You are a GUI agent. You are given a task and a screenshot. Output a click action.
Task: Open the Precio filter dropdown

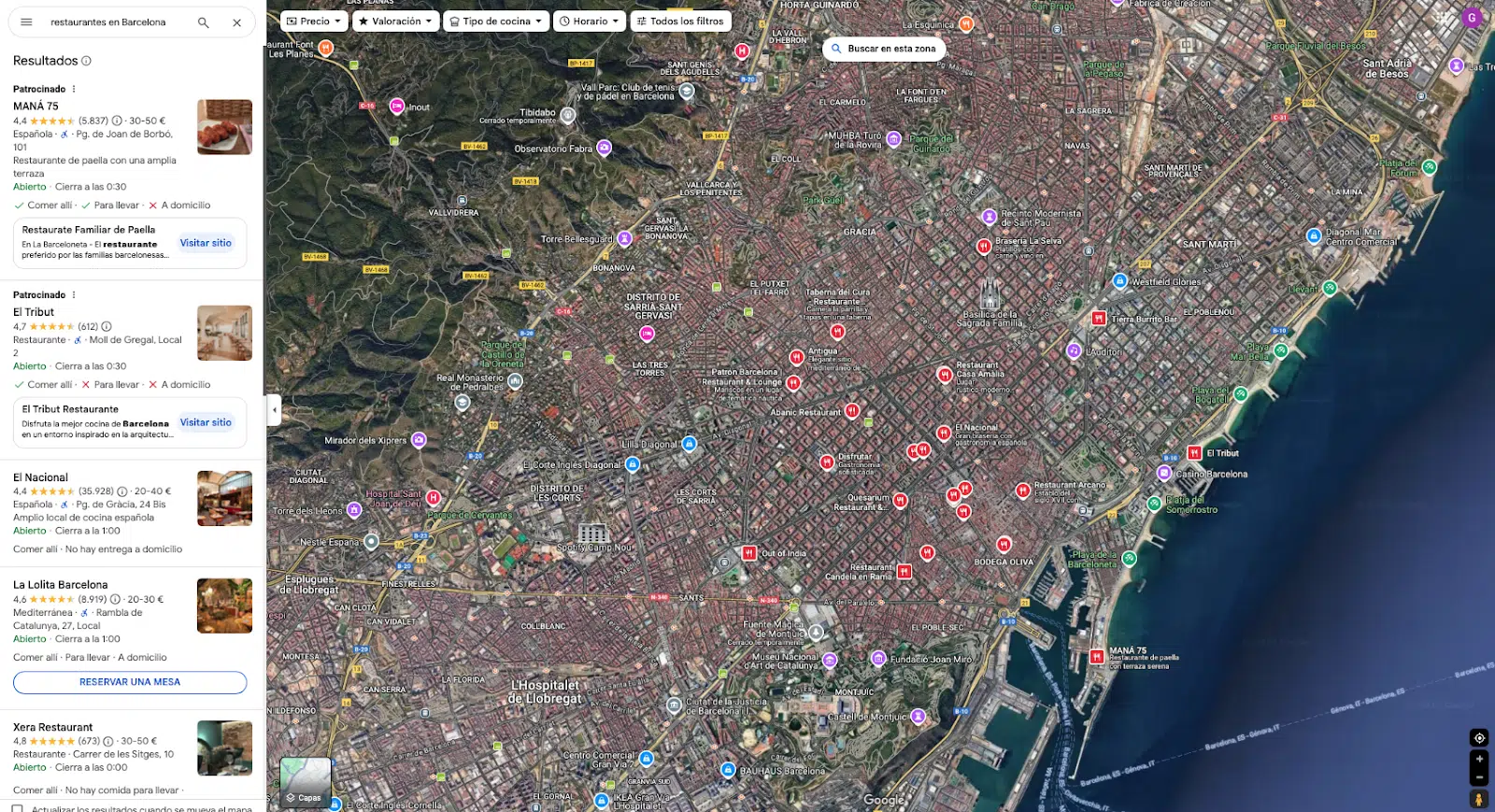pos(314,21)
